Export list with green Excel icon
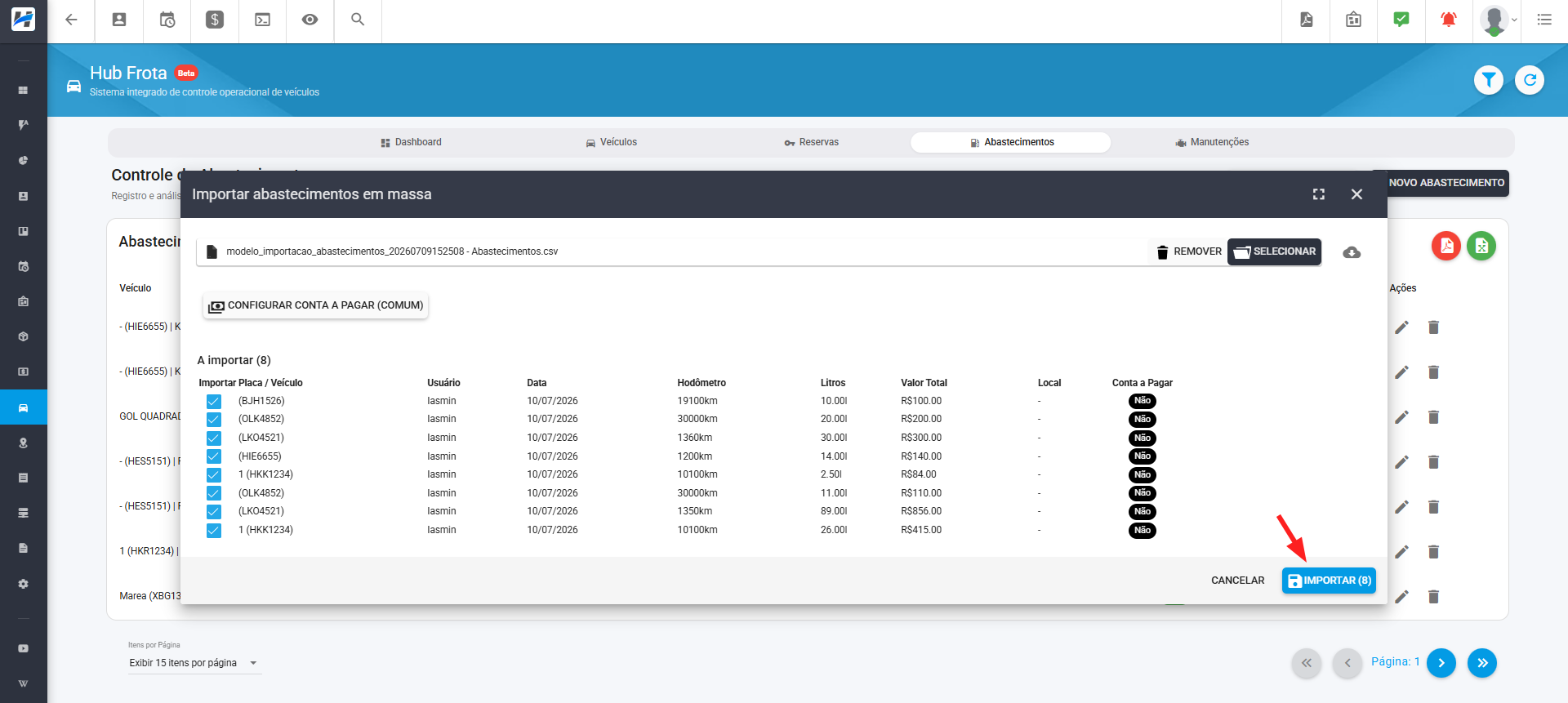This screenshot has width=1568, height=703. [1481, 246]
